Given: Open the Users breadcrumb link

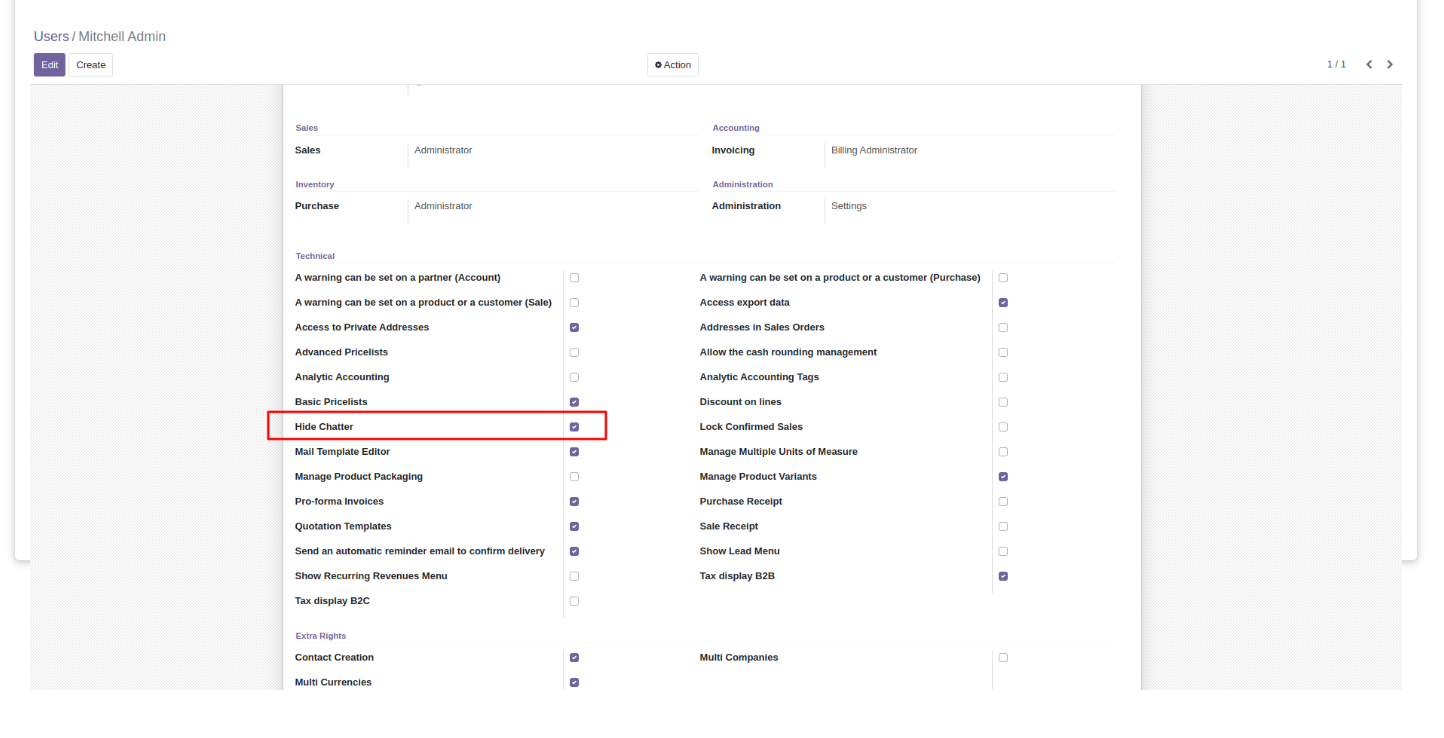Looking at the screenshot, I should pos(51,36).
